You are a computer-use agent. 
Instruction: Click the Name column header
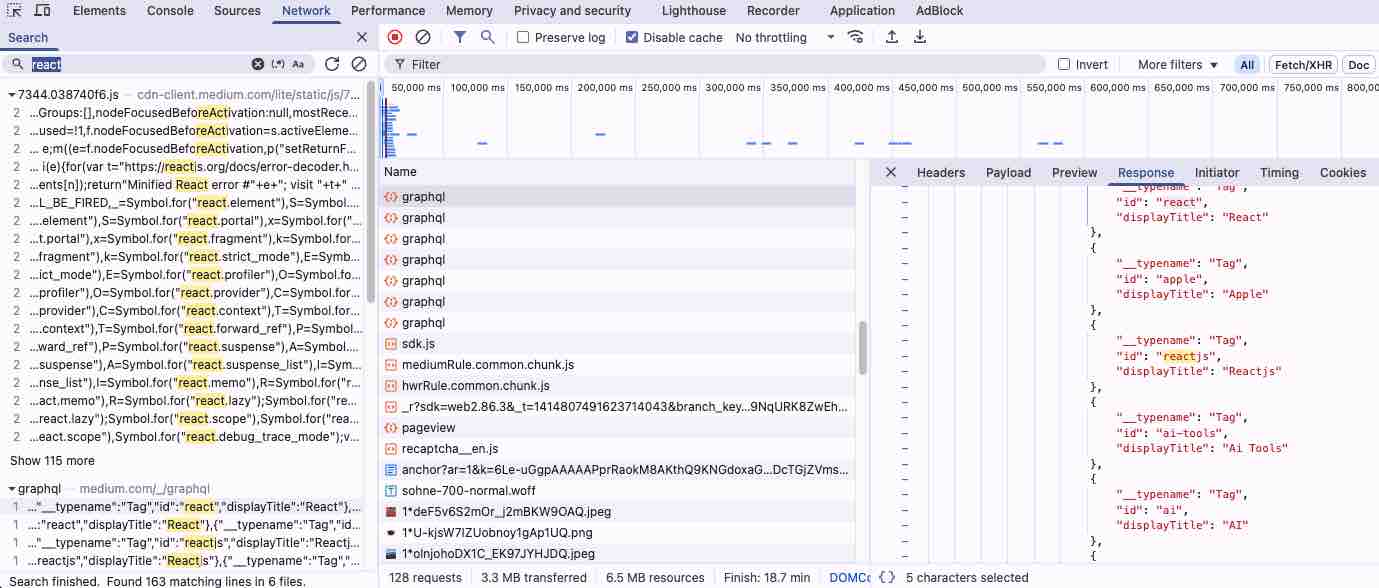[x=618, y=172]
